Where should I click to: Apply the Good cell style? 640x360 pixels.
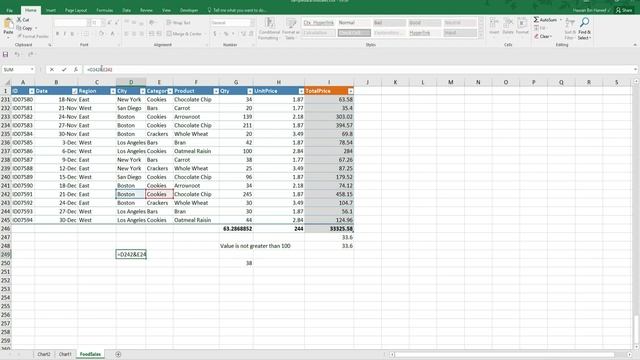[424, 23]
